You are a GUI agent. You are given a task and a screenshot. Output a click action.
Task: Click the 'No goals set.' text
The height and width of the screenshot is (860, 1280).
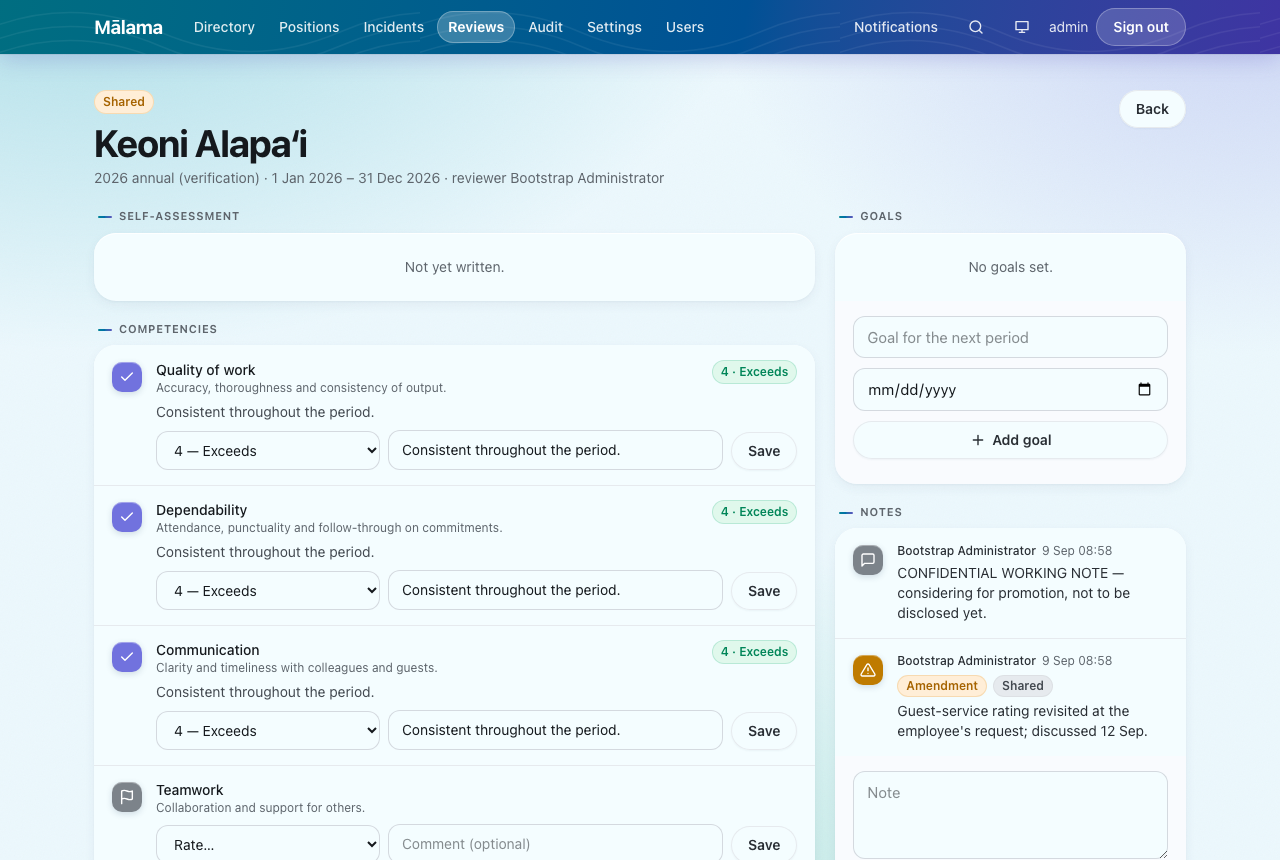coord(1010,267)
